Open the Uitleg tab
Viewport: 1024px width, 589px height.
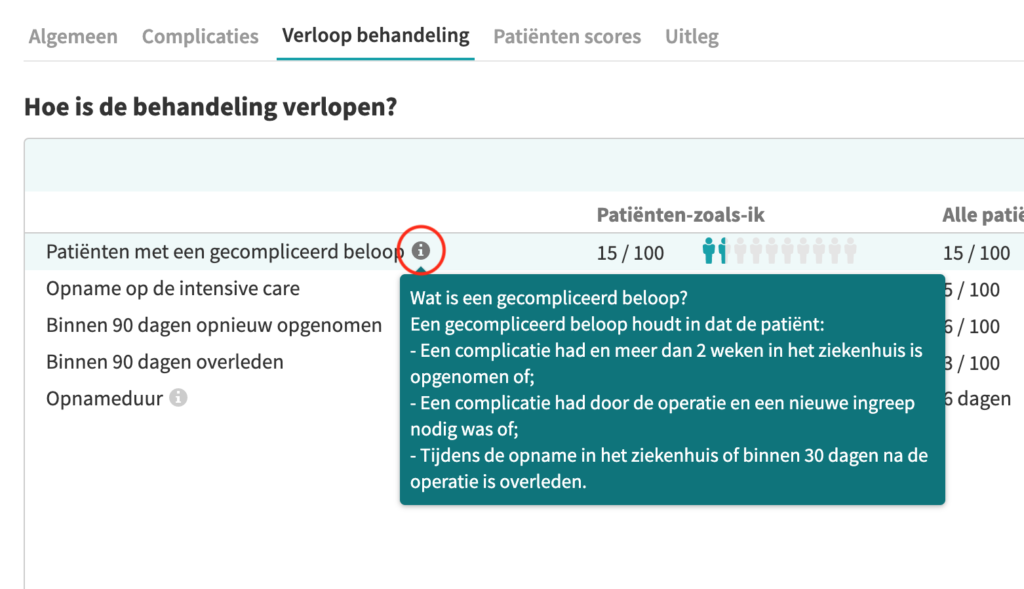tap(692, 37)
